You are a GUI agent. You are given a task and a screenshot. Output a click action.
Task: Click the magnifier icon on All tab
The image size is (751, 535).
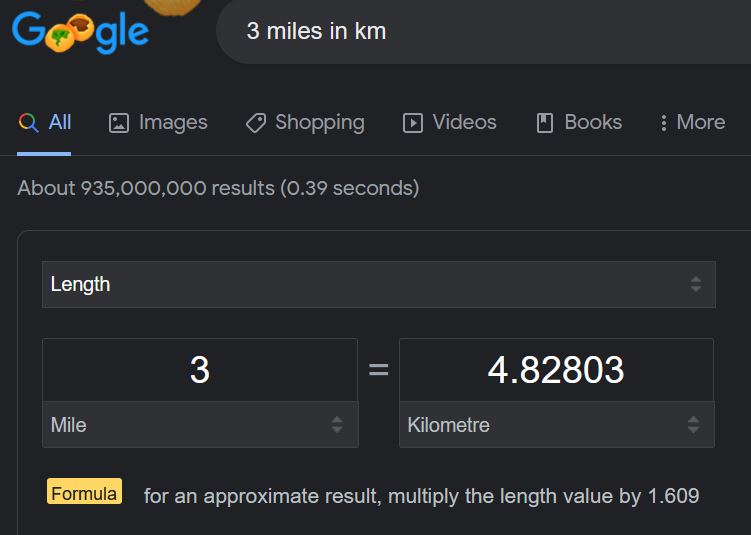(29, 123)
